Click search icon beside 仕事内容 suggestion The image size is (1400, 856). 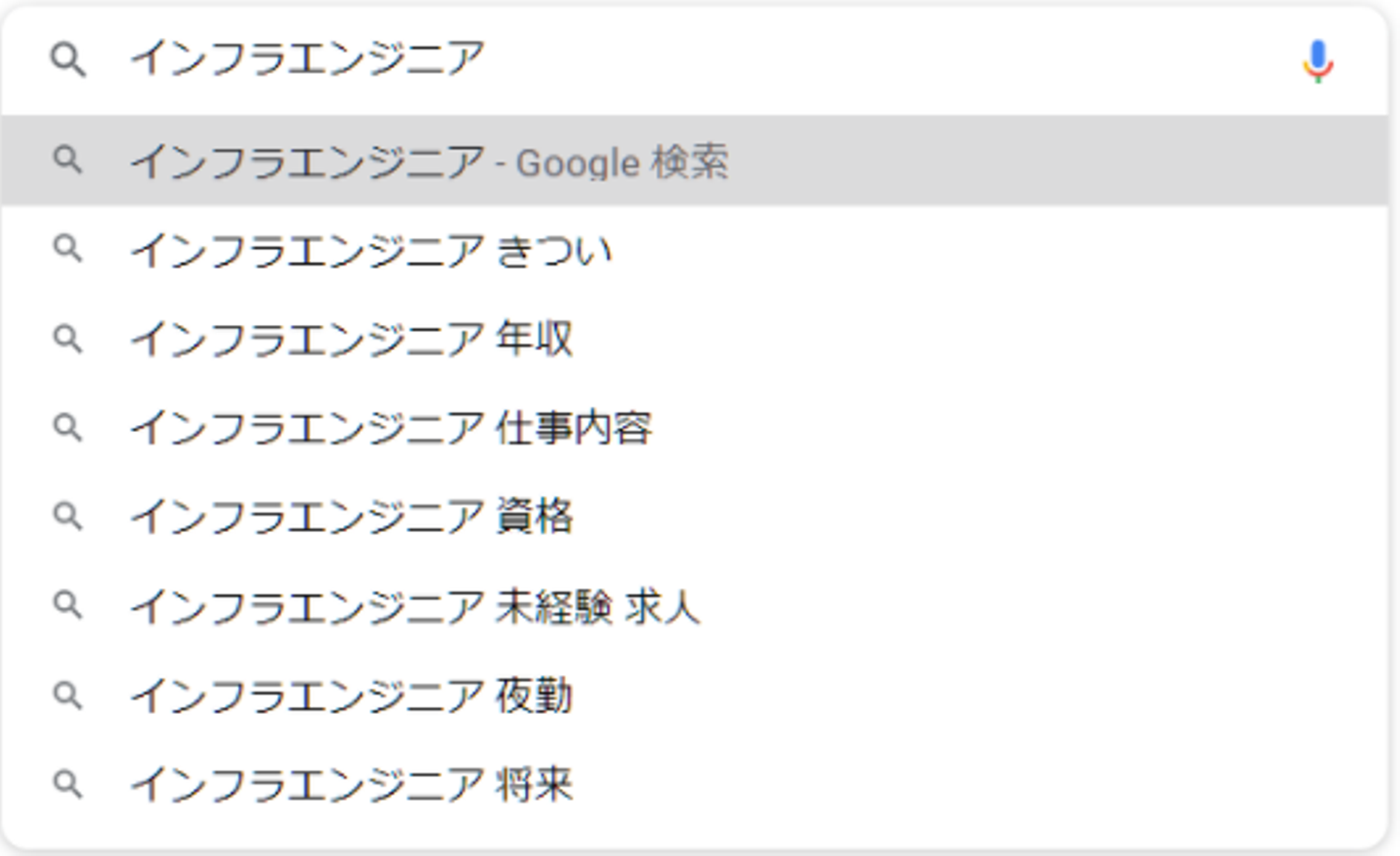pos(67,427)
